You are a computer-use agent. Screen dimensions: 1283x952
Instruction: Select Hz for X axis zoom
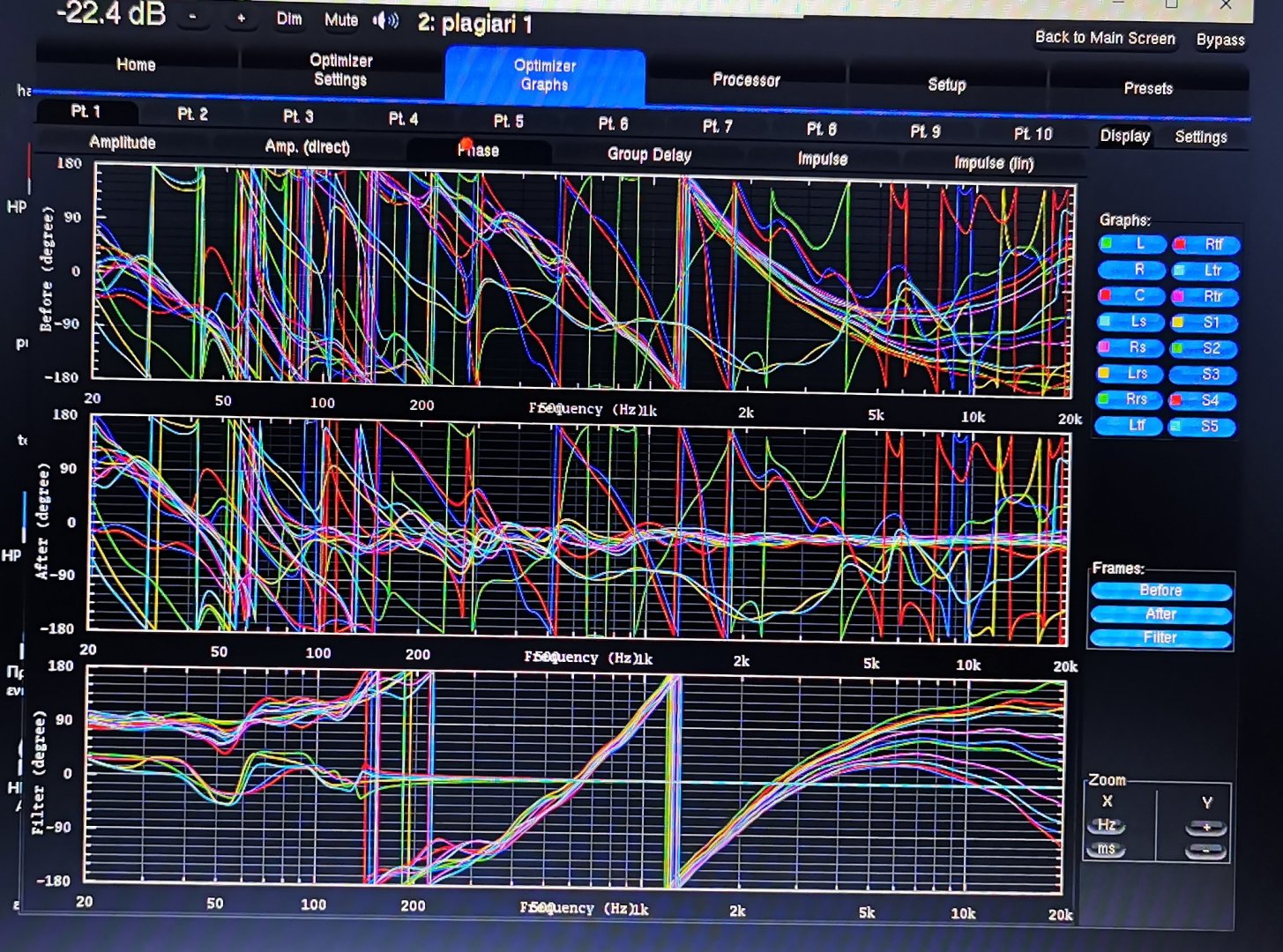point(1107,825)
